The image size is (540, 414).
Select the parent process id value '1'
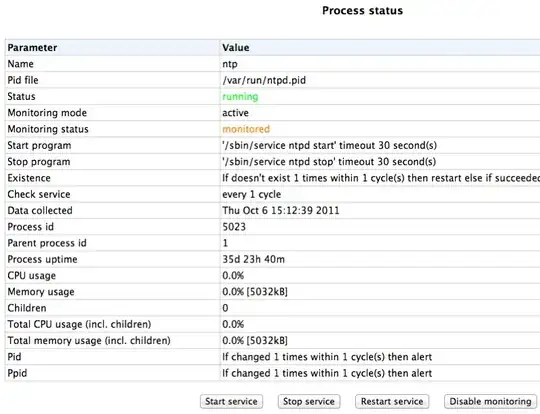(x=225, y=243)
